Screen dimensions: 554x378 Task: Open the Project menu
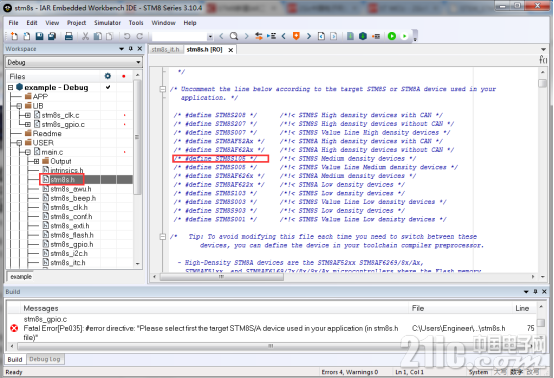76,23
